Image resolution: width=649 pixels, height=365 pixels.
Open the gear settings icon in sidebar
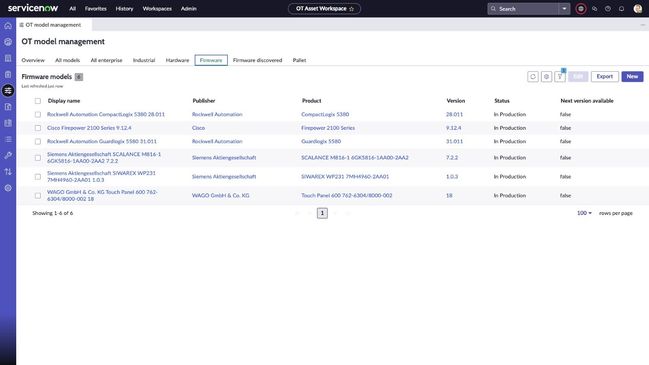pyautogui.click(x=8, y=188)
